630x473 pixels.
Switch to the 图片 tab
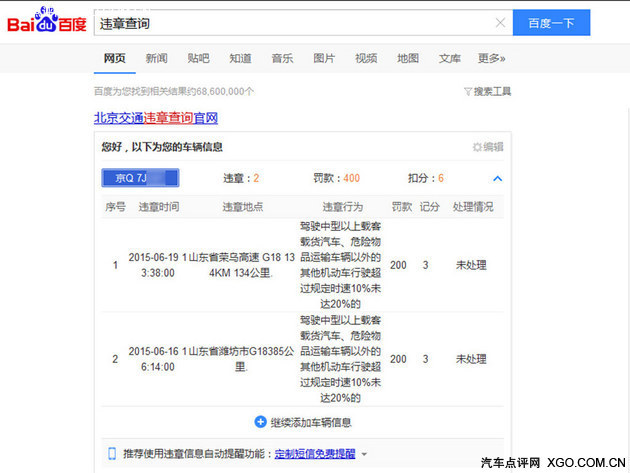324,58
